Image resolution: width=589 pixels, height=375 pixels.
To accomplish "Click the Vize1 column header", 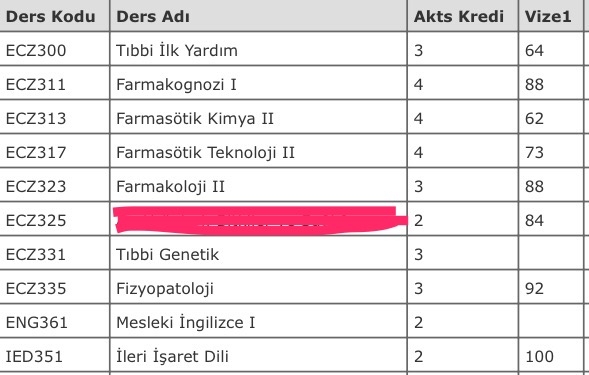I will pyautogui.click(x=548, y=17).
